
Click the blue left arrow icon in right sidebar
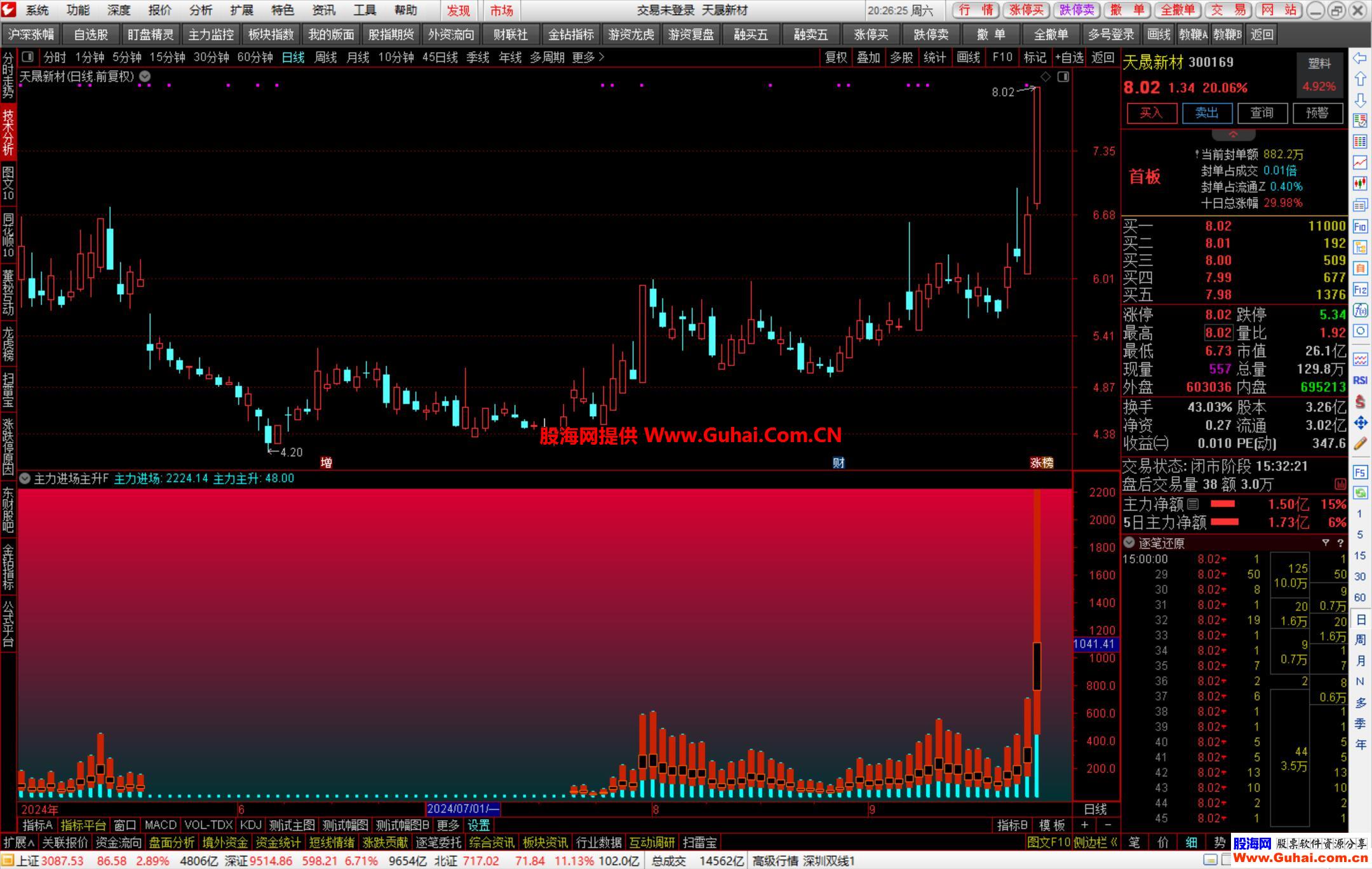pyautogui.click(x=1360, y=58)
